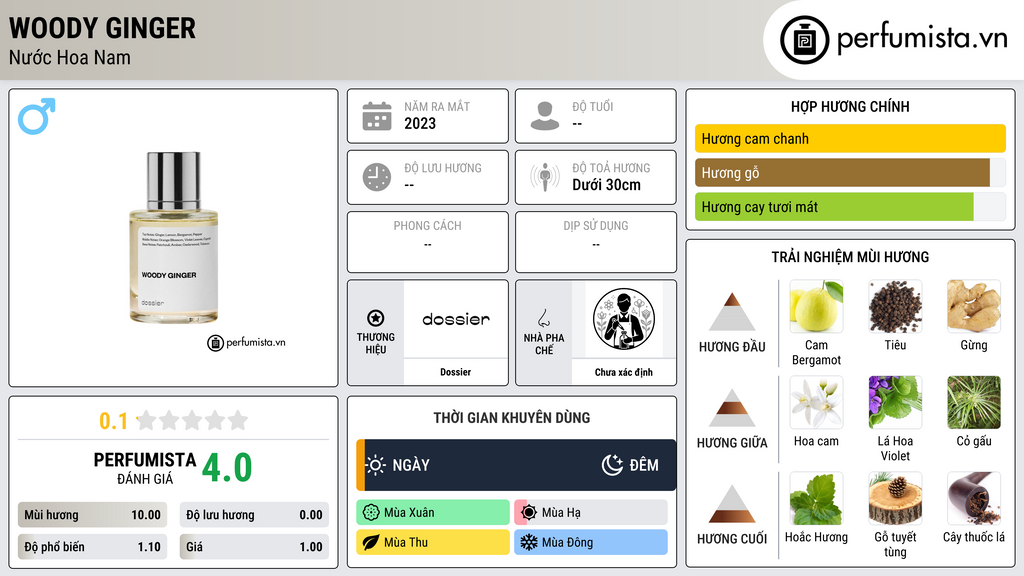Select the Gừng ginger note image
The image size is (1024, 576).
[974, 306]
